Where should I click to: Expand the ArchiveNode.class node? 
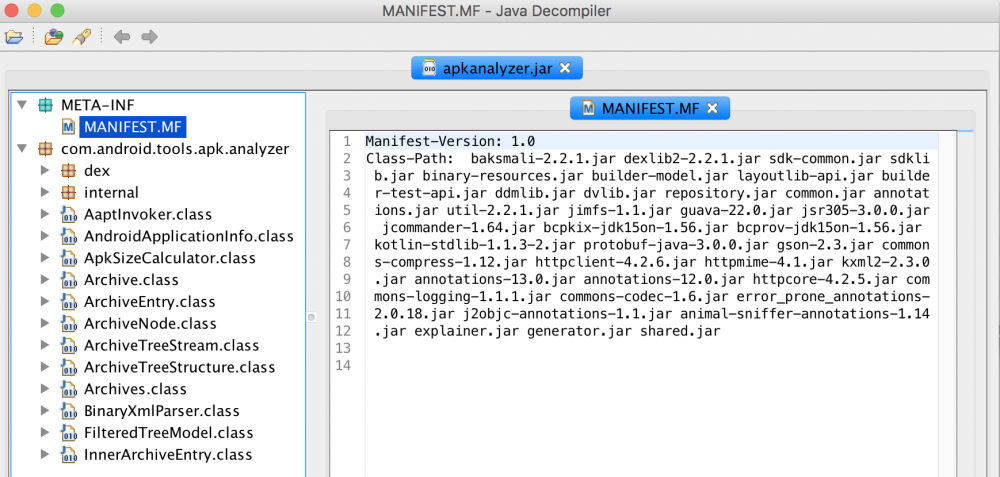45,323
